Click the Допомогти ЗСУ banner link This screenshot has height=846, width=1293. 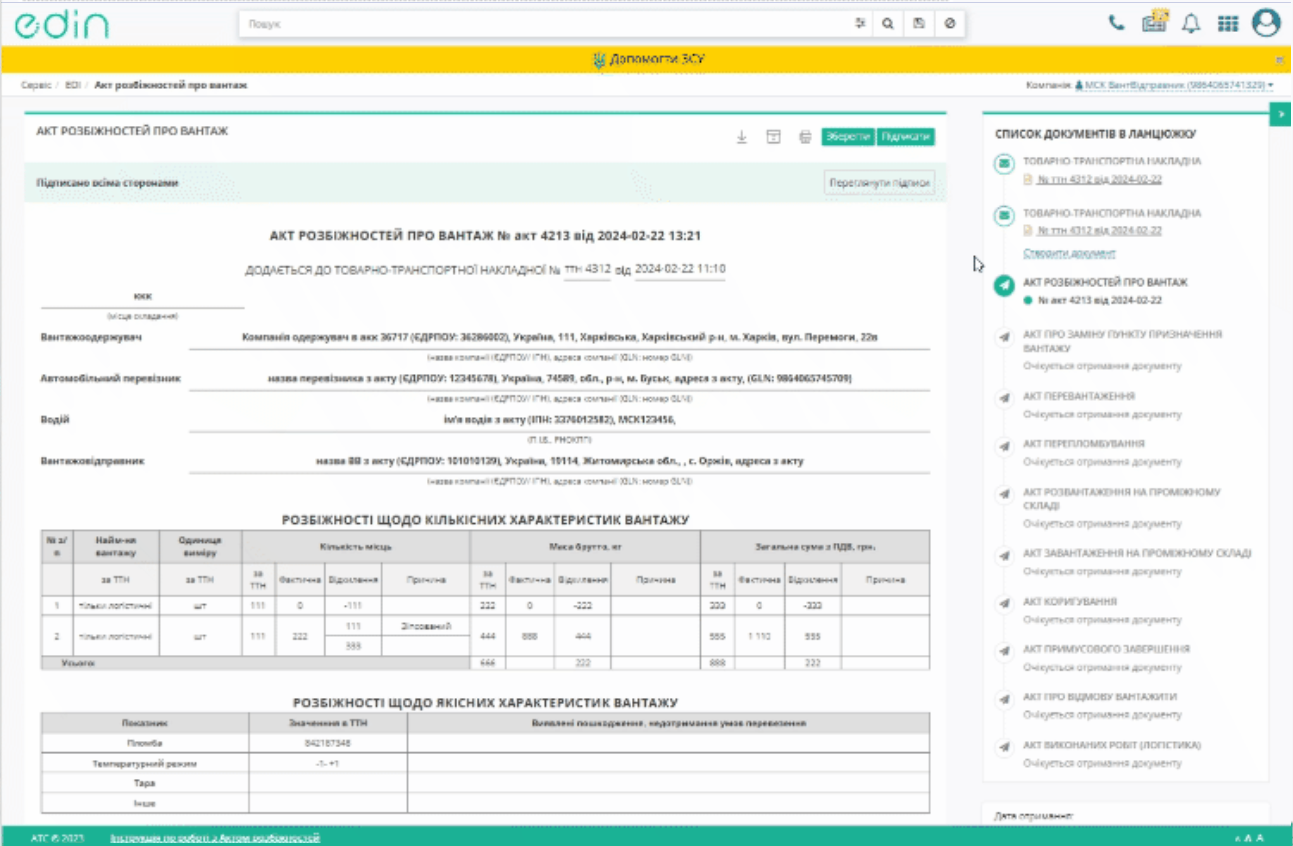(649, 60)
